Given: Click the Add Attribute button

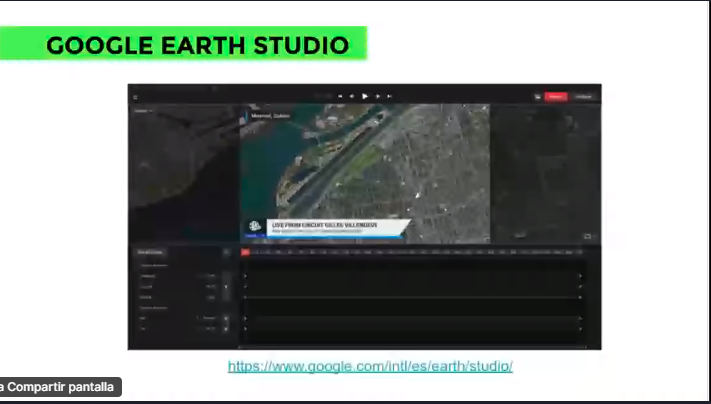Looking at the screenshot, I should coord(150,252).
